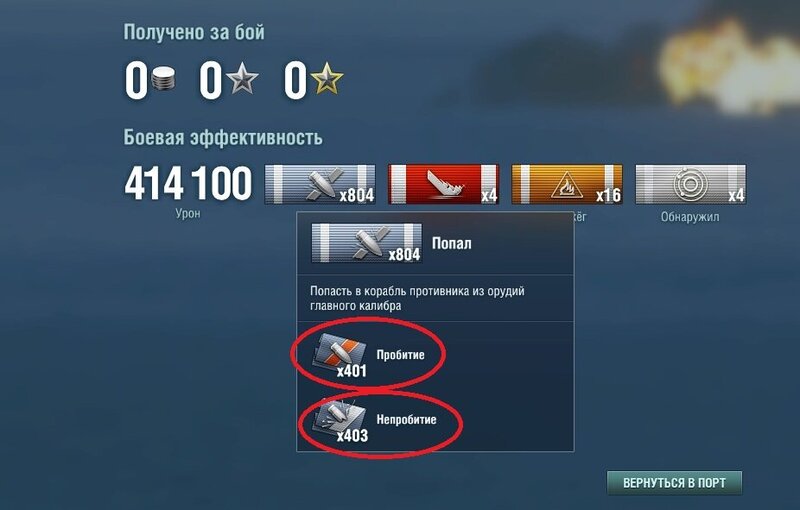
Task: Click the Обнаружил label under ribbon
Action: [690, 217]
